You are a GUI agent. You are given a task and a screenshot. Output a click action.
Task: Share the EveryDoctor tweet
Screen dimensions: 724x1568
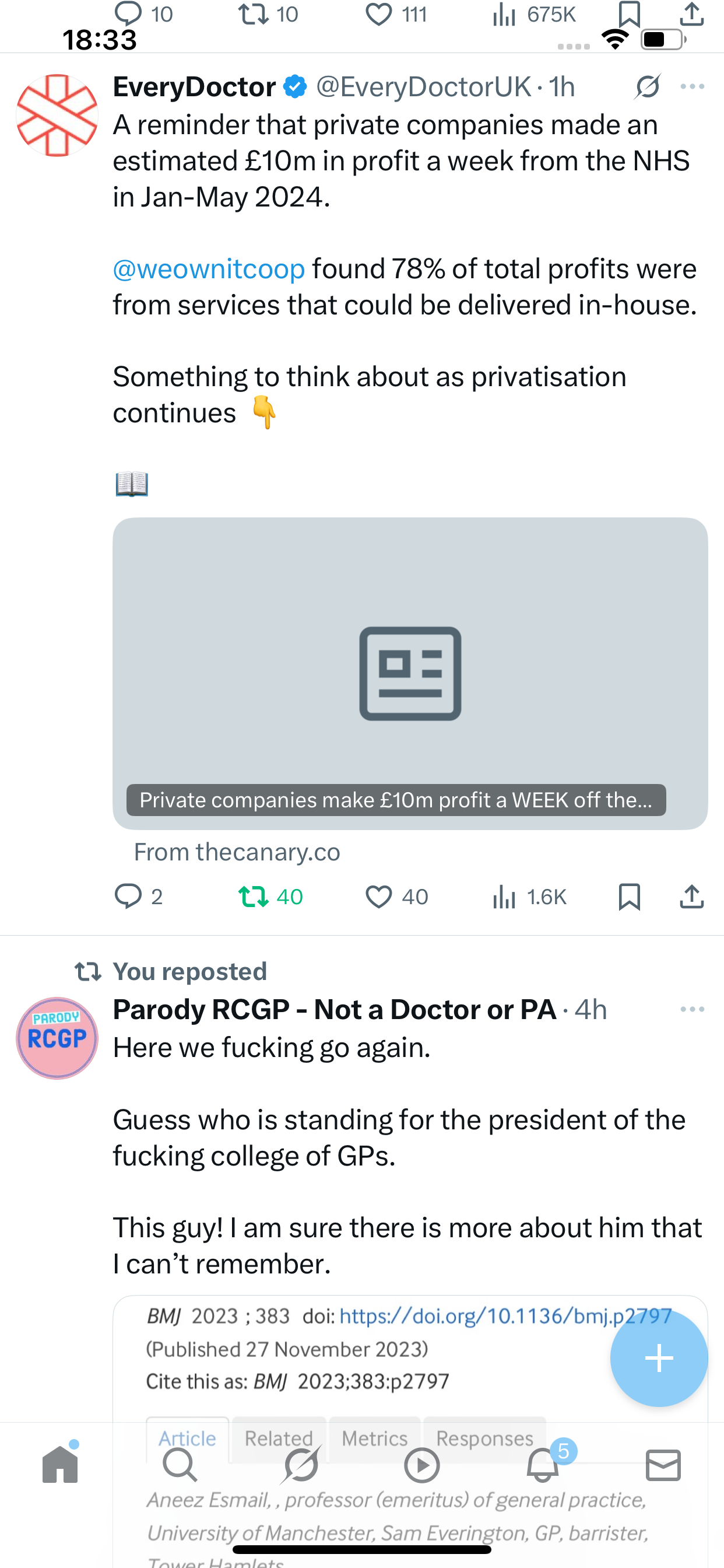(x=692, y=897)
